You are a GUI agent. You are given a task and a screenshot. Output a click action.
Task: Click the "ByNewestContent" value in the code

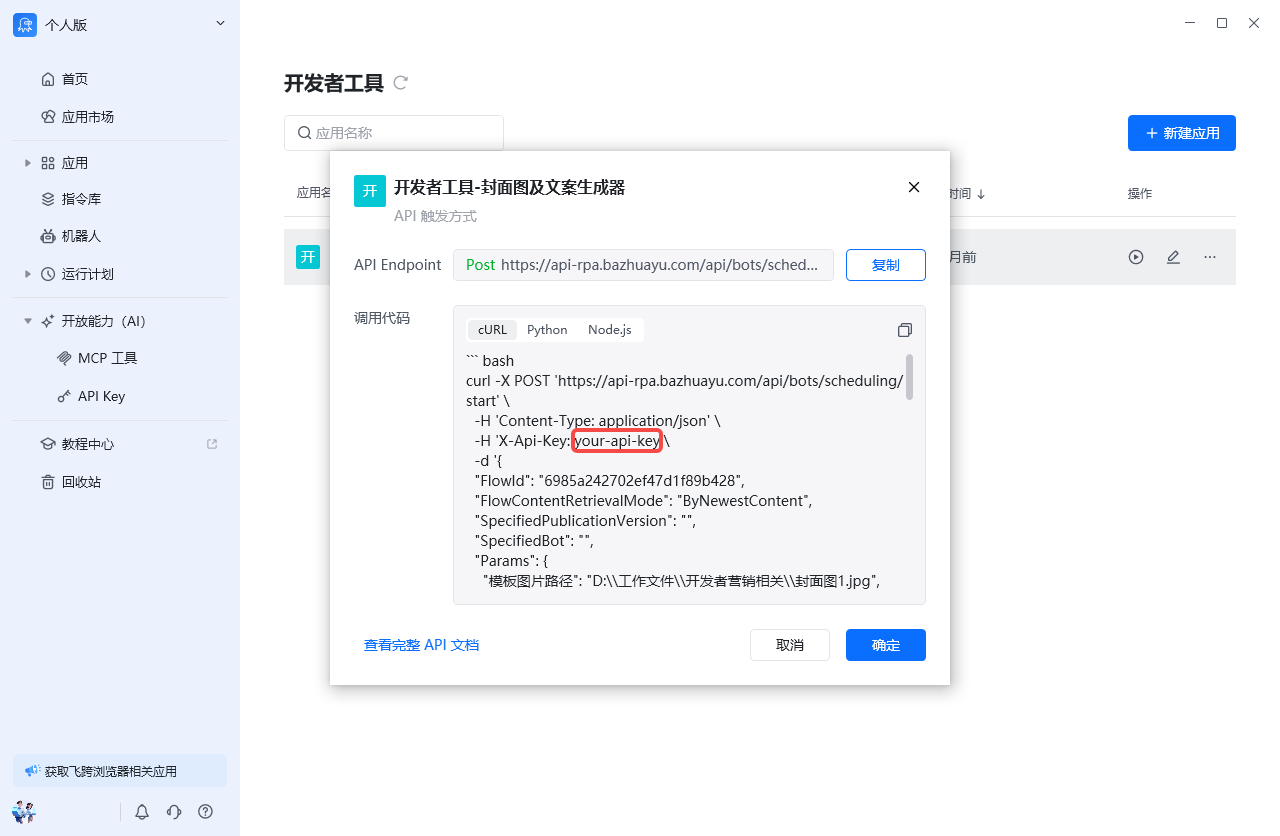[x=744, y=500]
